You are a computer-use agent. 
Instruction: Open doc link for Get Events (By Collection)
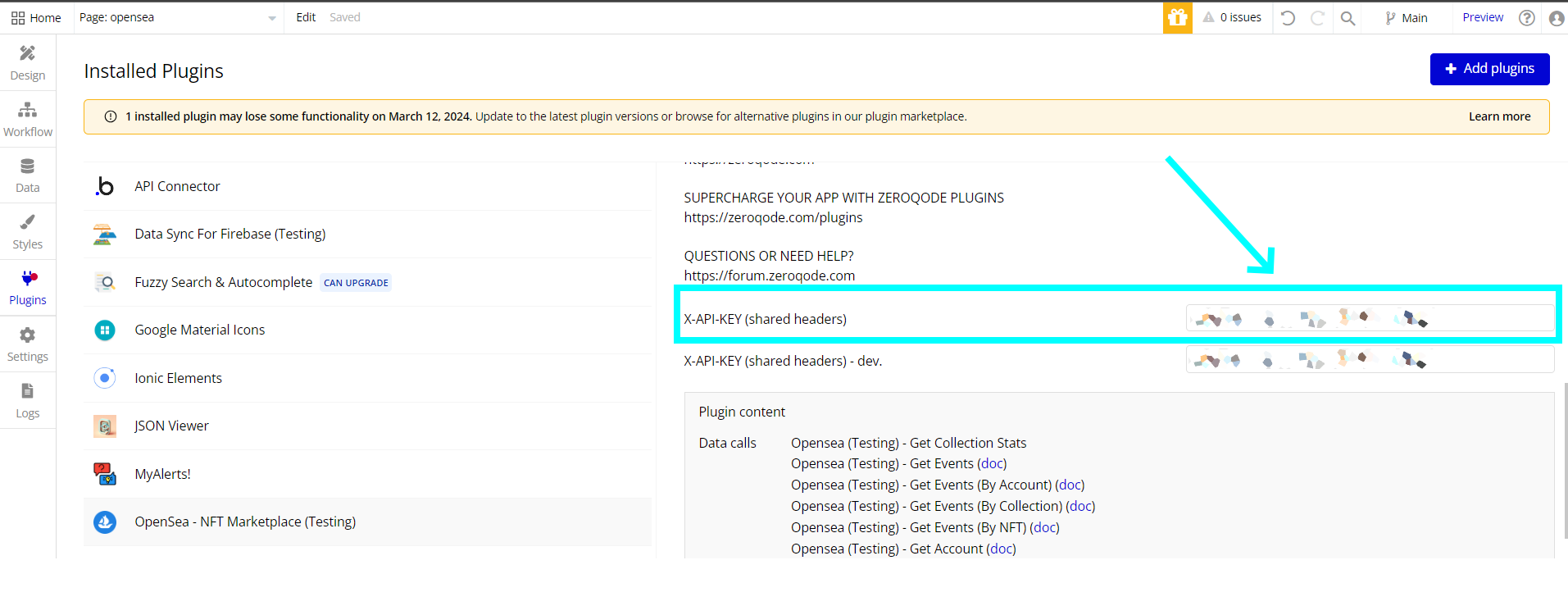[1080, 507]
